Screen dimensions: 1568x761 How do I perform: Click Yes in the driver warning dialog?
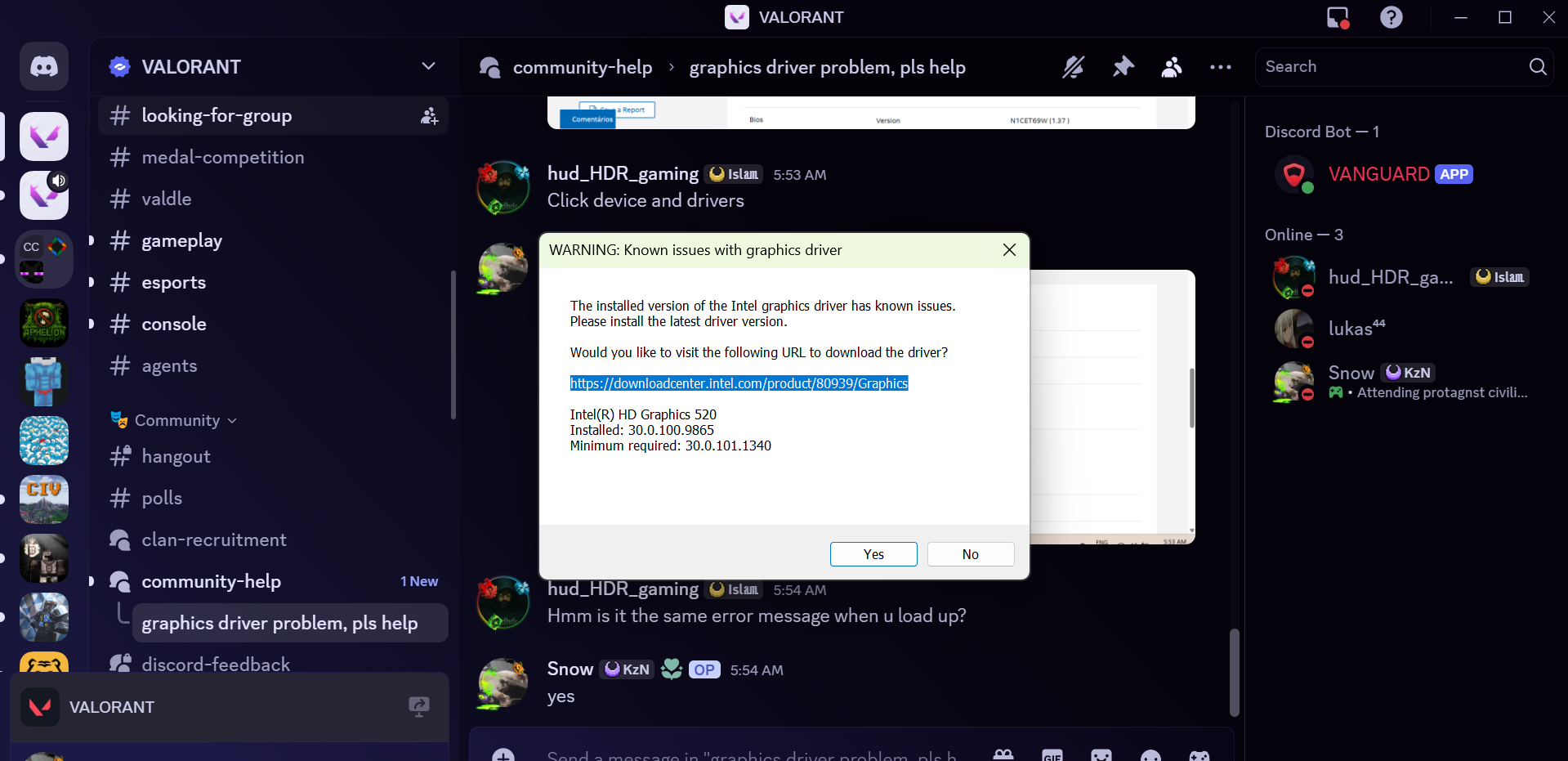(x=873, y=554)
